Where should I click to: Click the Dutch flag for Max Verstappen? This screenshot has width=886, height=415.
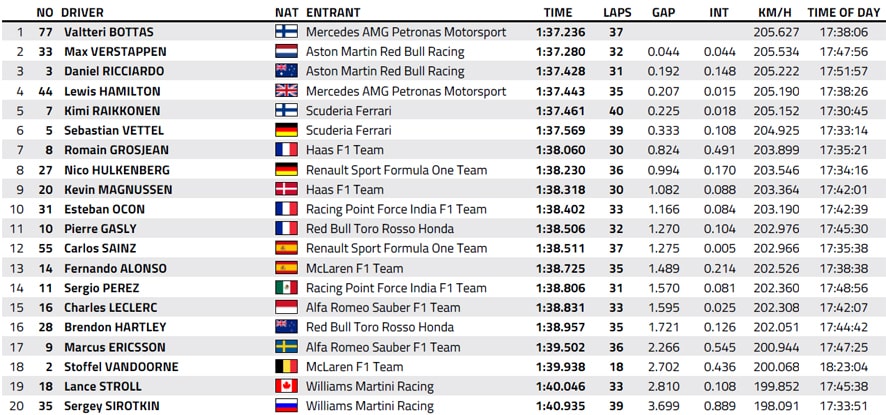click(286, 51)
